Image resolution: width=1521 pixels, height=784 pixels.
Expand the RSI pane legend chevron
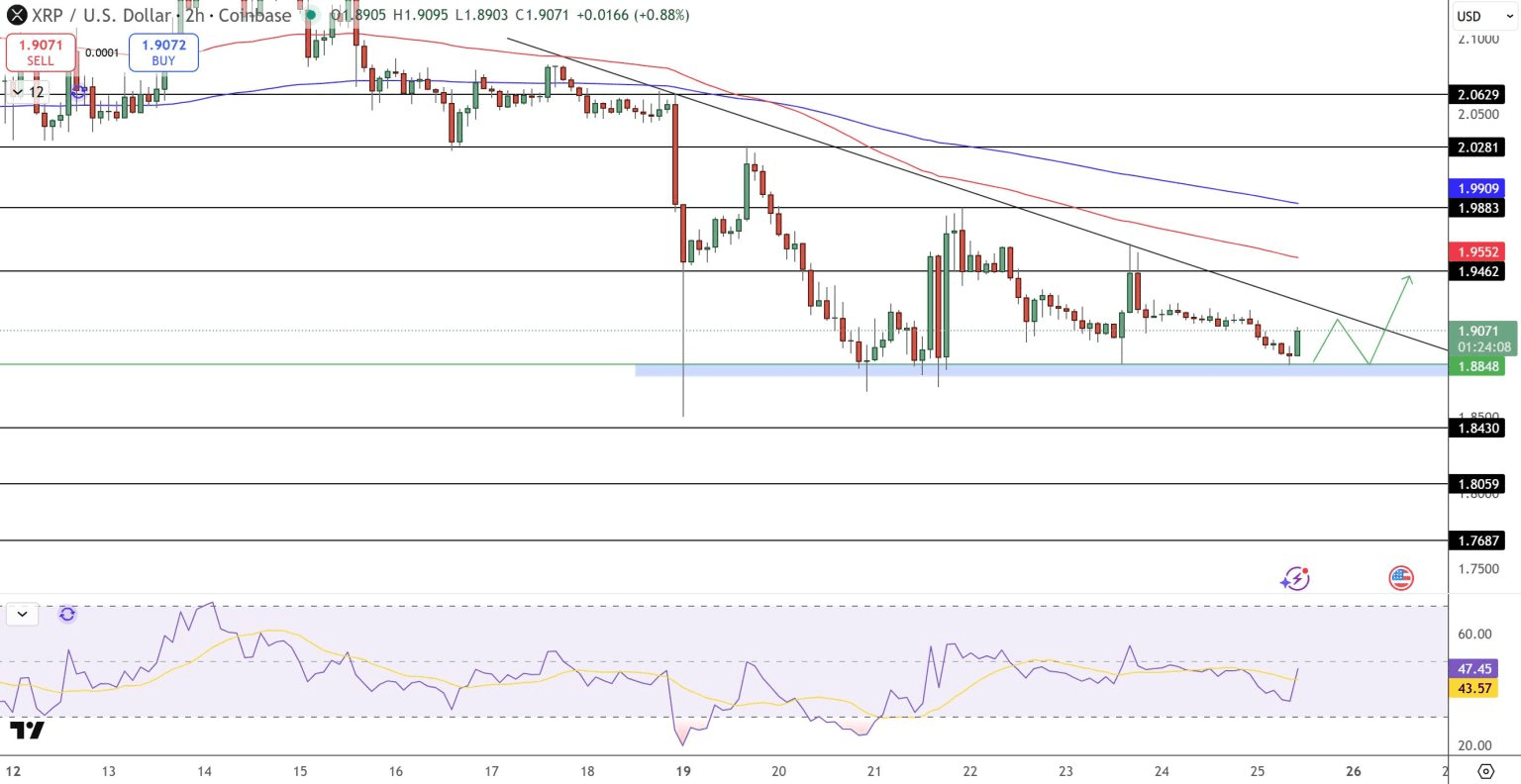tap(22, 615)
